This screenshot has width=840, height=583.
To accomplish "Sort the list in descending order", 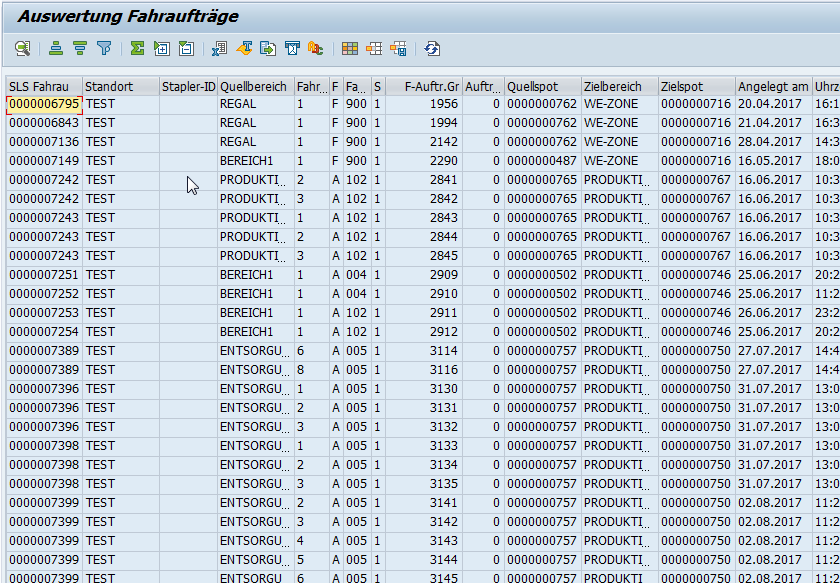I will (x=80, y=48).
